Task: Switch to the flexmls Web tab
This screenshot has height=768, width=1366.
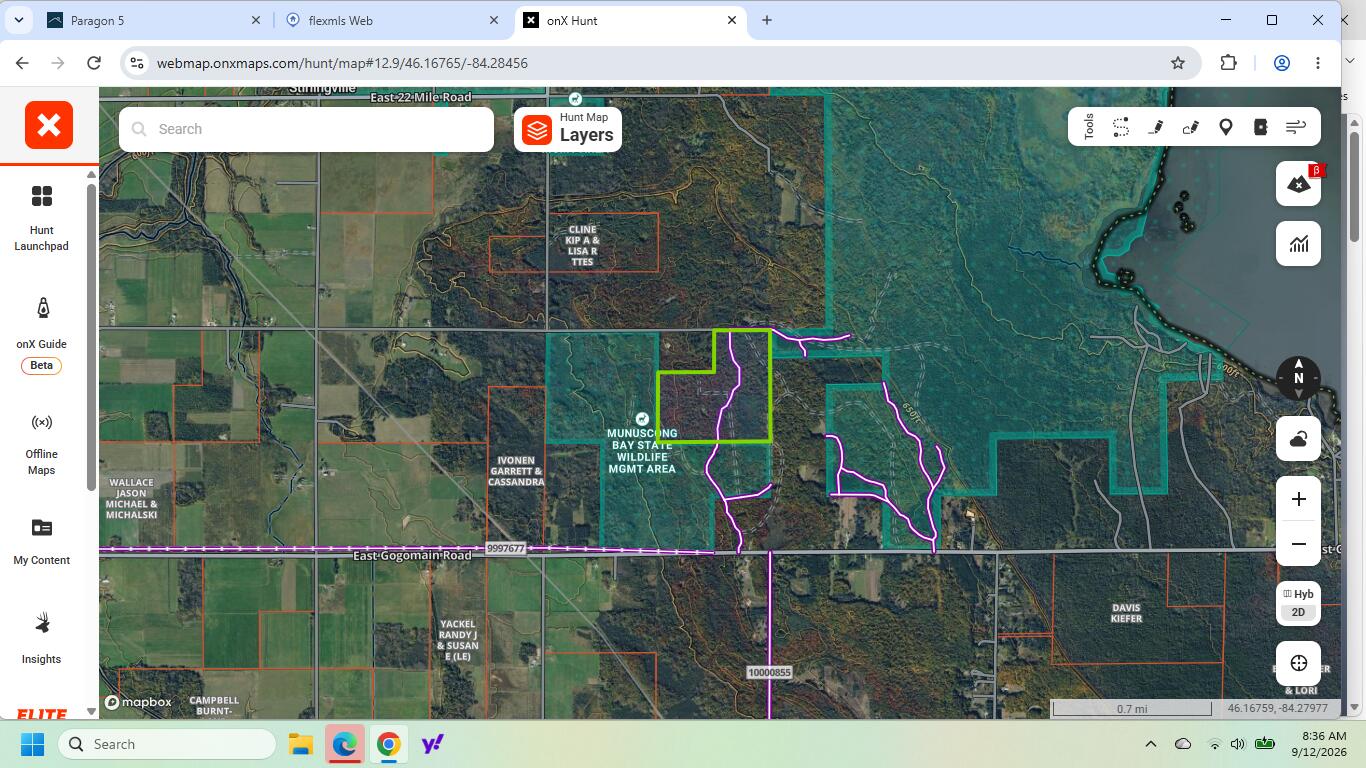Action: pos(390,20)
